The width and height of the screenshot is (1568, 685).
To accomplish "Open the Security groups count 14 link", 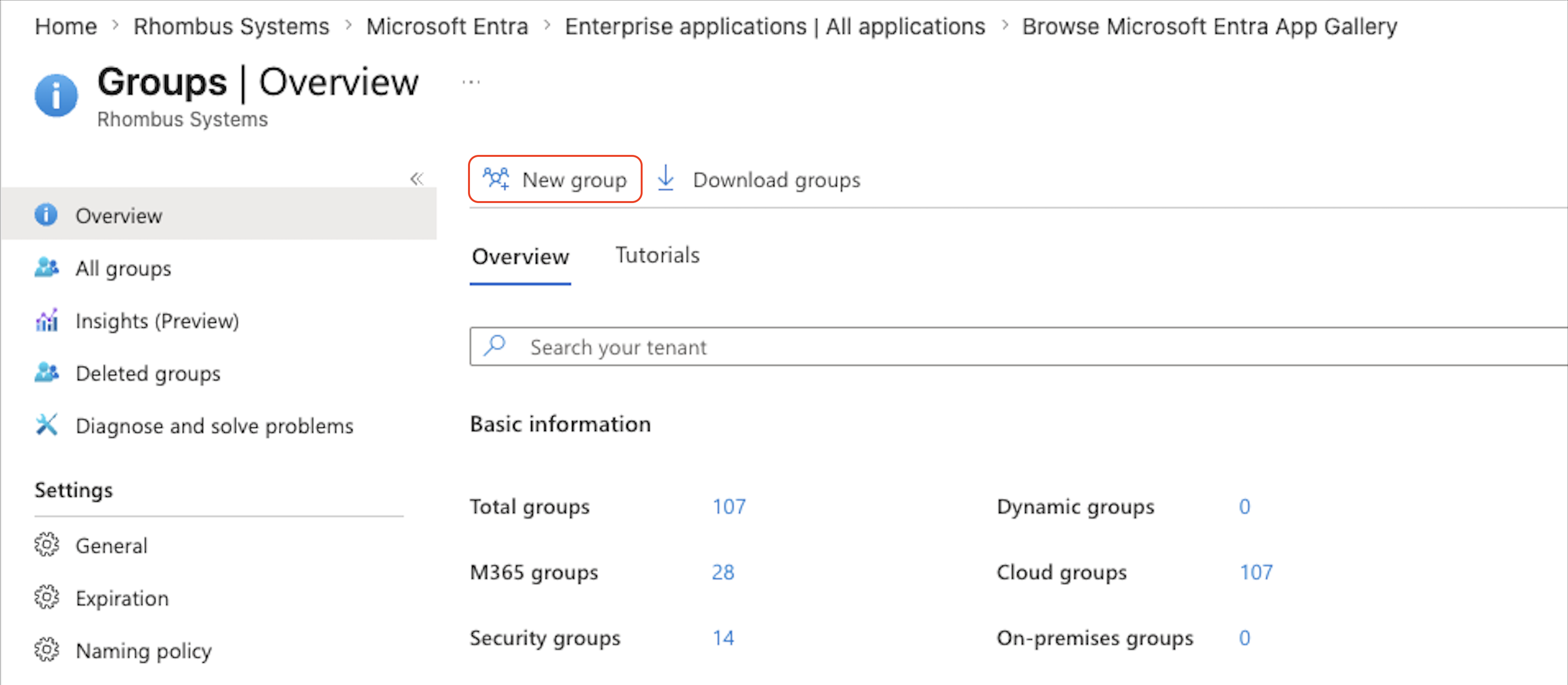I will [x=723, y=638].
